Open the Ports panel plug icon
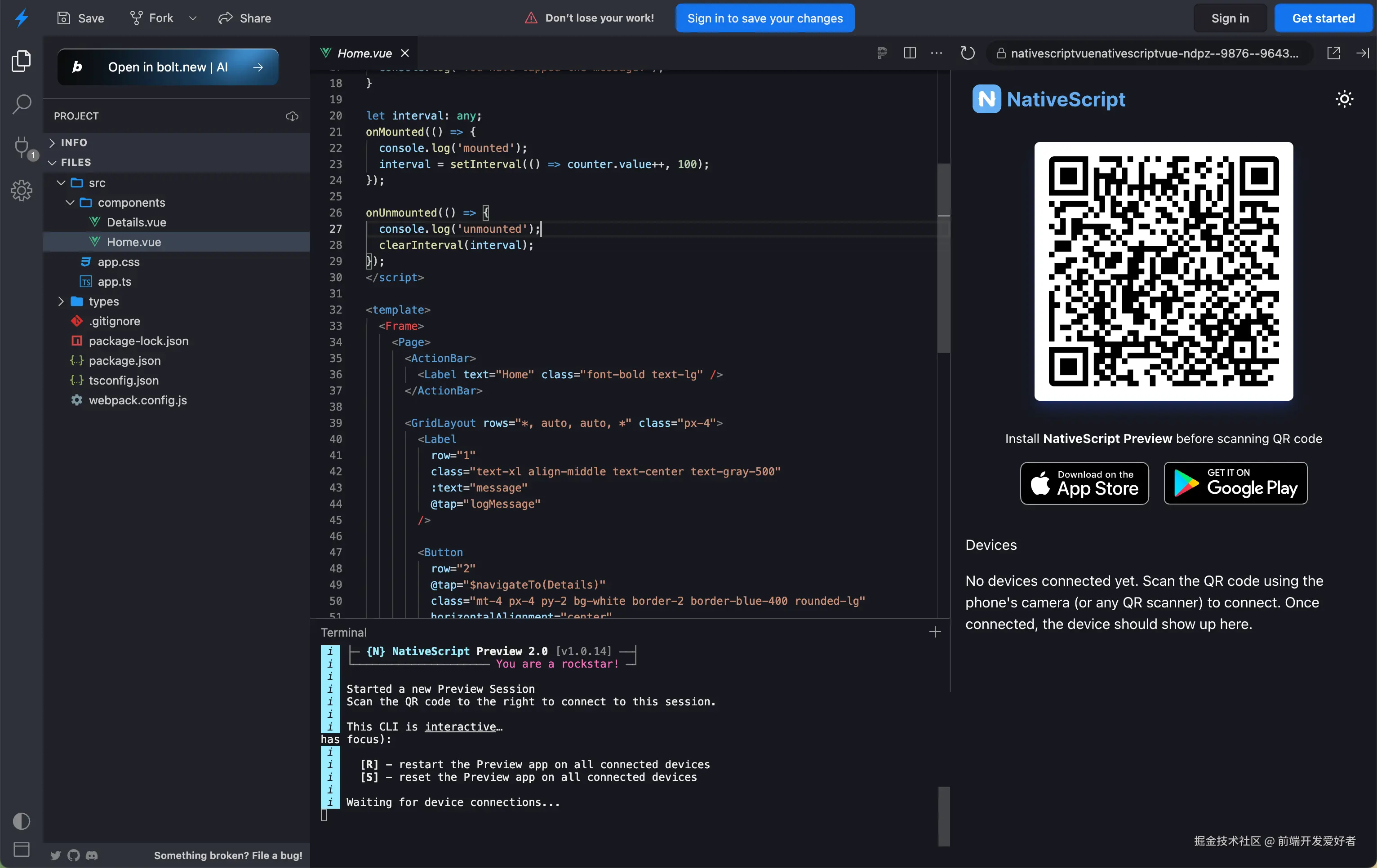 click(21, 147)
